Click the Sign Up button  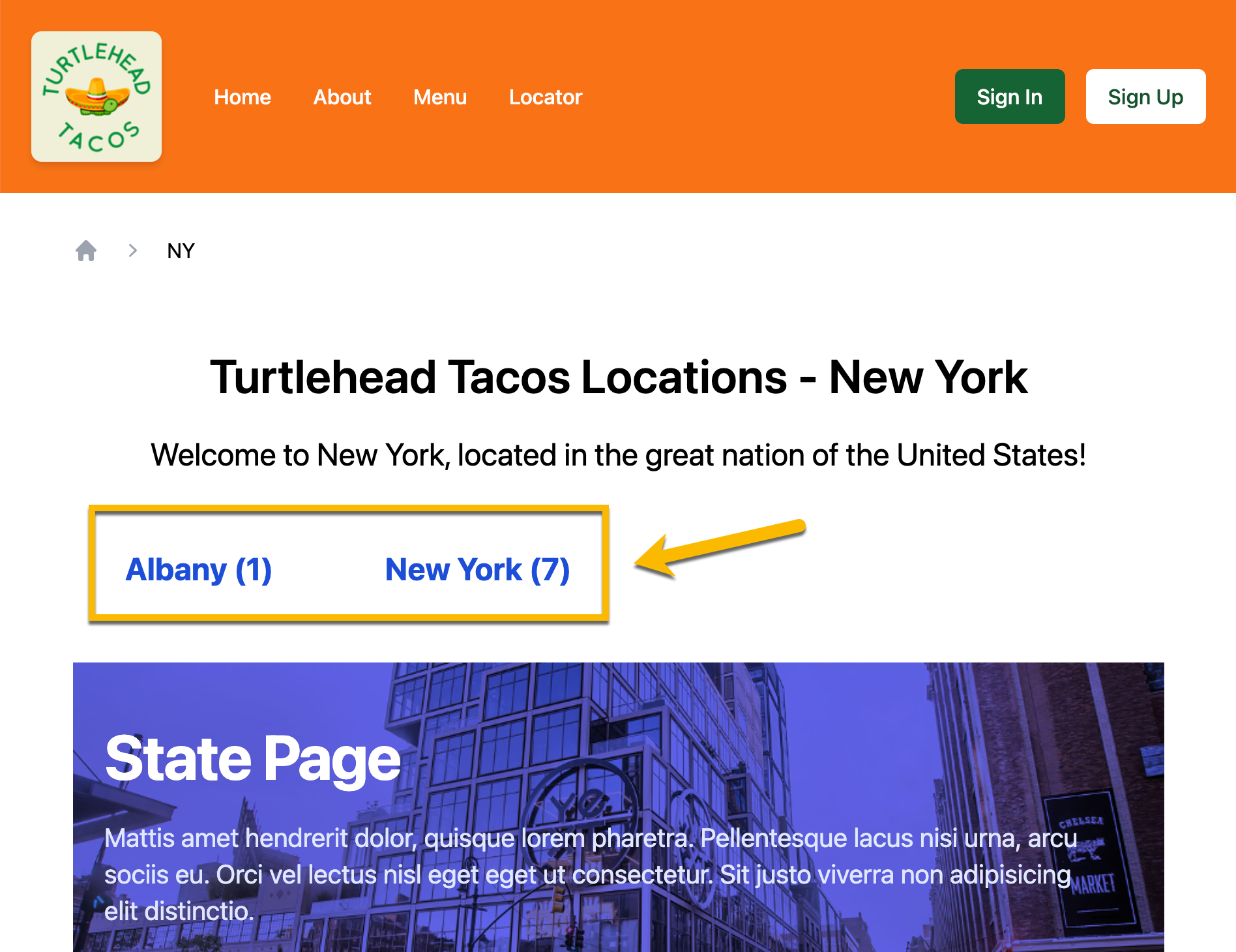(x=1145, y=97)
